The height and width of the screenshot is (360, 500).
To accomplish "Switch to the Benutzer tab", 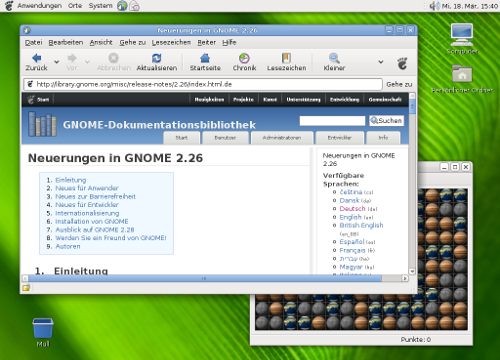I will pyautogui.click(x=225, y=138).
